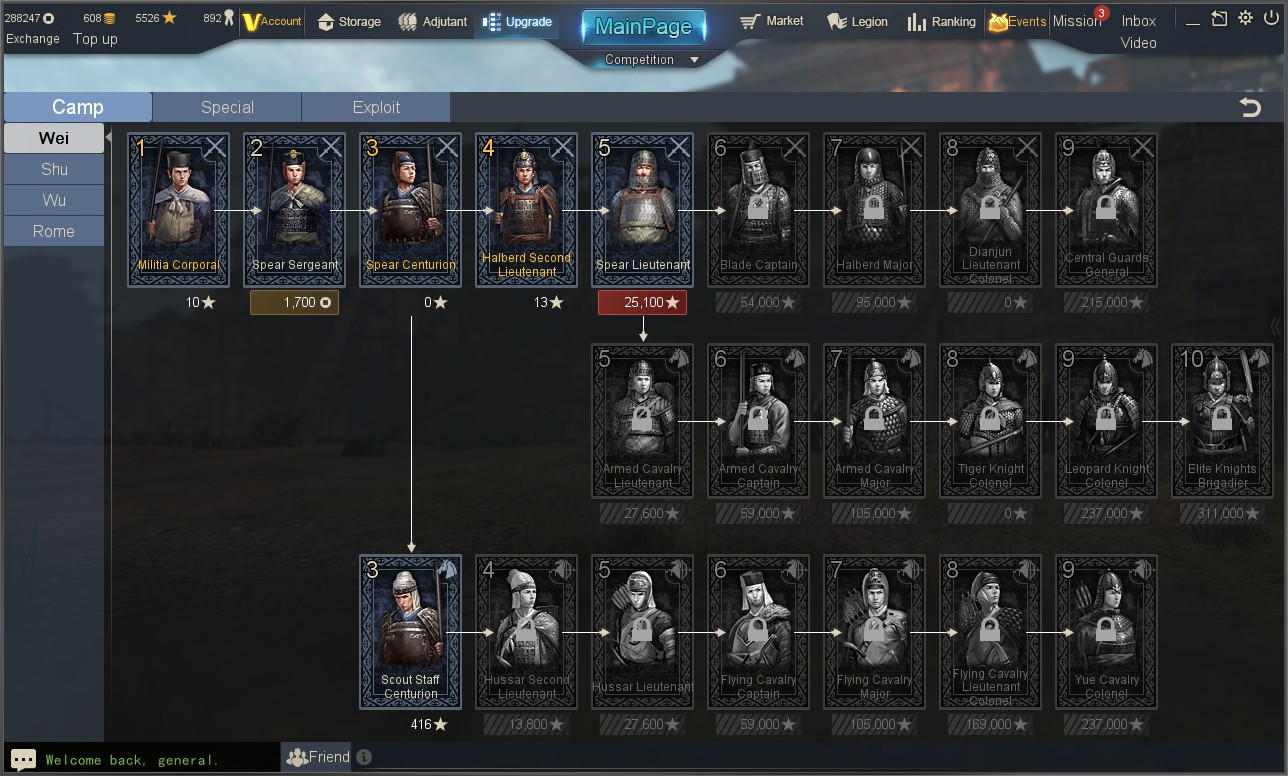Open the Ranking chart icon
Image resolution: width=1288 pixels, height=776 pixels.
pos(916,22)
